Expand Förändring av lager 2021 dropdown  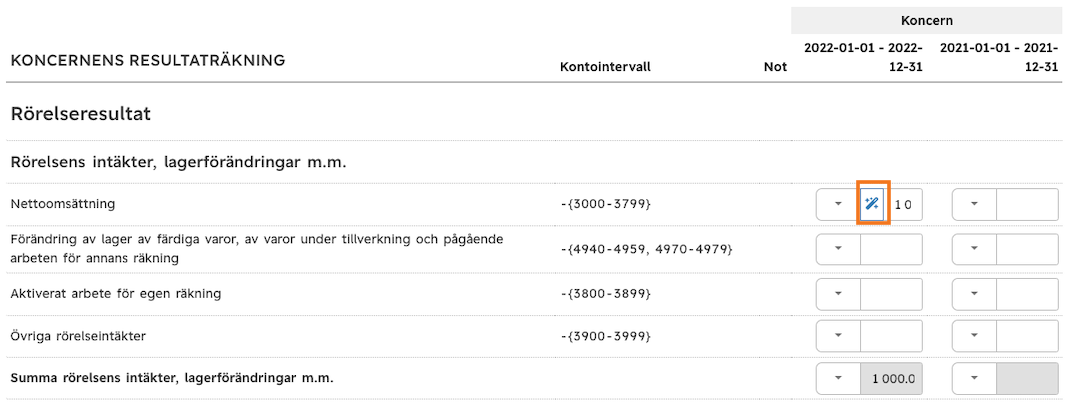[975, 249]
